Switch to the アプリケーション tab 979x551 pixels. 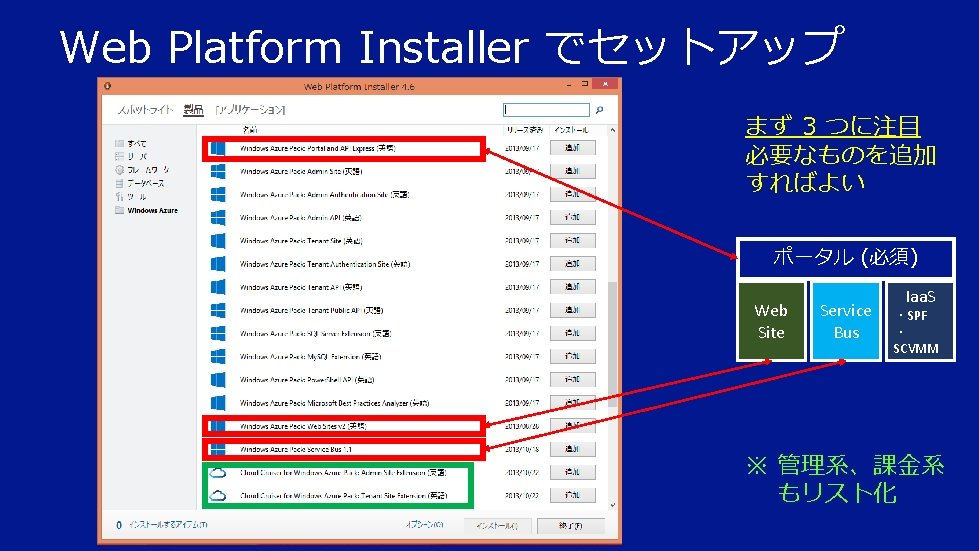coord(250,110)
